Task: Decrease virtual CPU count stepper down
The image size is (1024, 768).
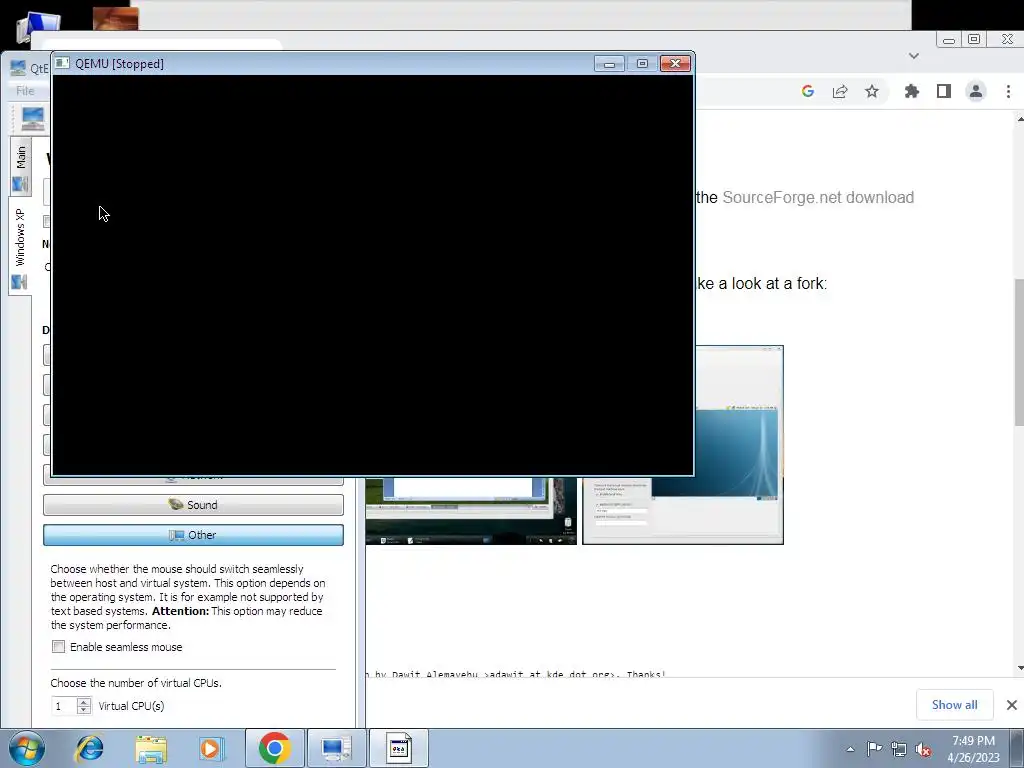Action: (84, 710)
